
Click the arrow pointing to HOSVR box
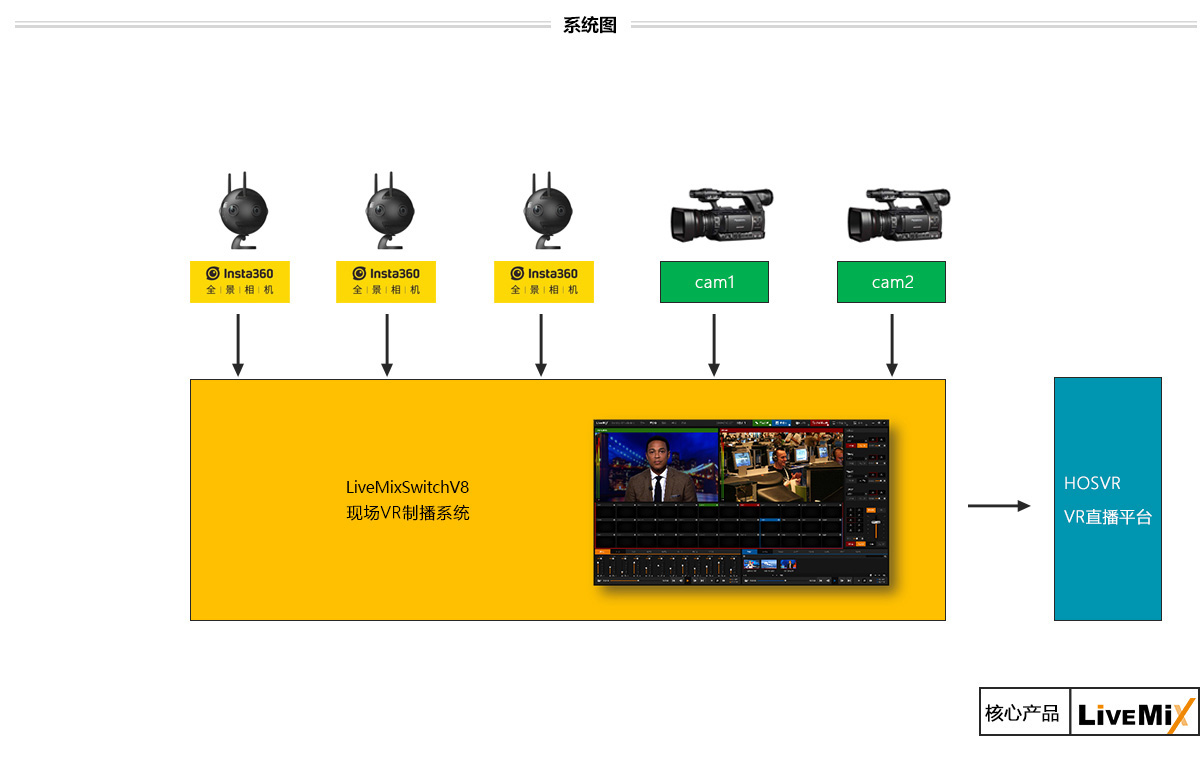click(998, 506)
